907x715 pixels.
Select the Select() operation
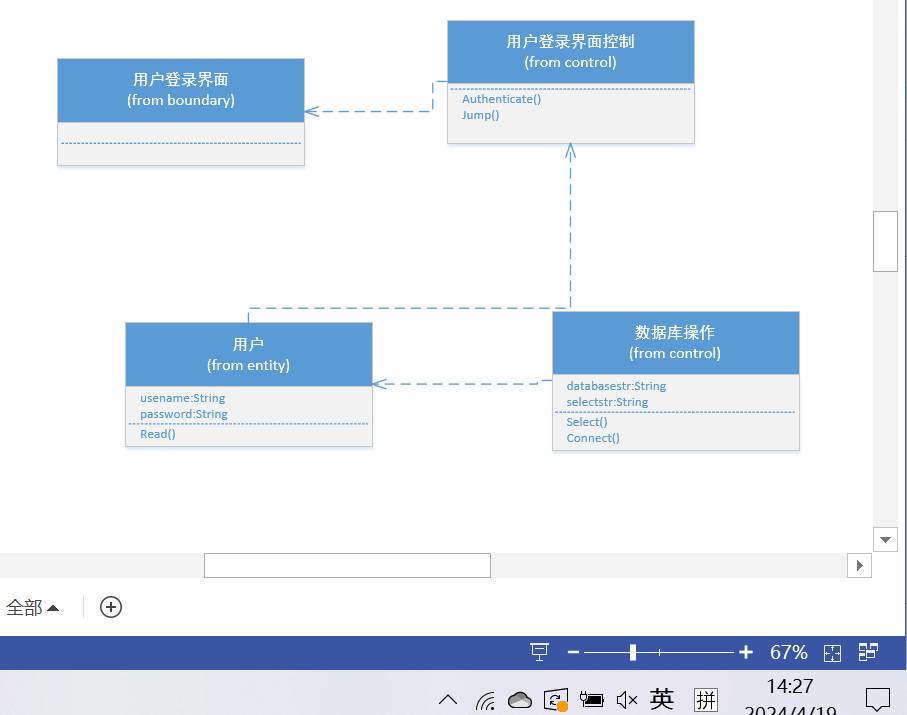click(587, 422)
